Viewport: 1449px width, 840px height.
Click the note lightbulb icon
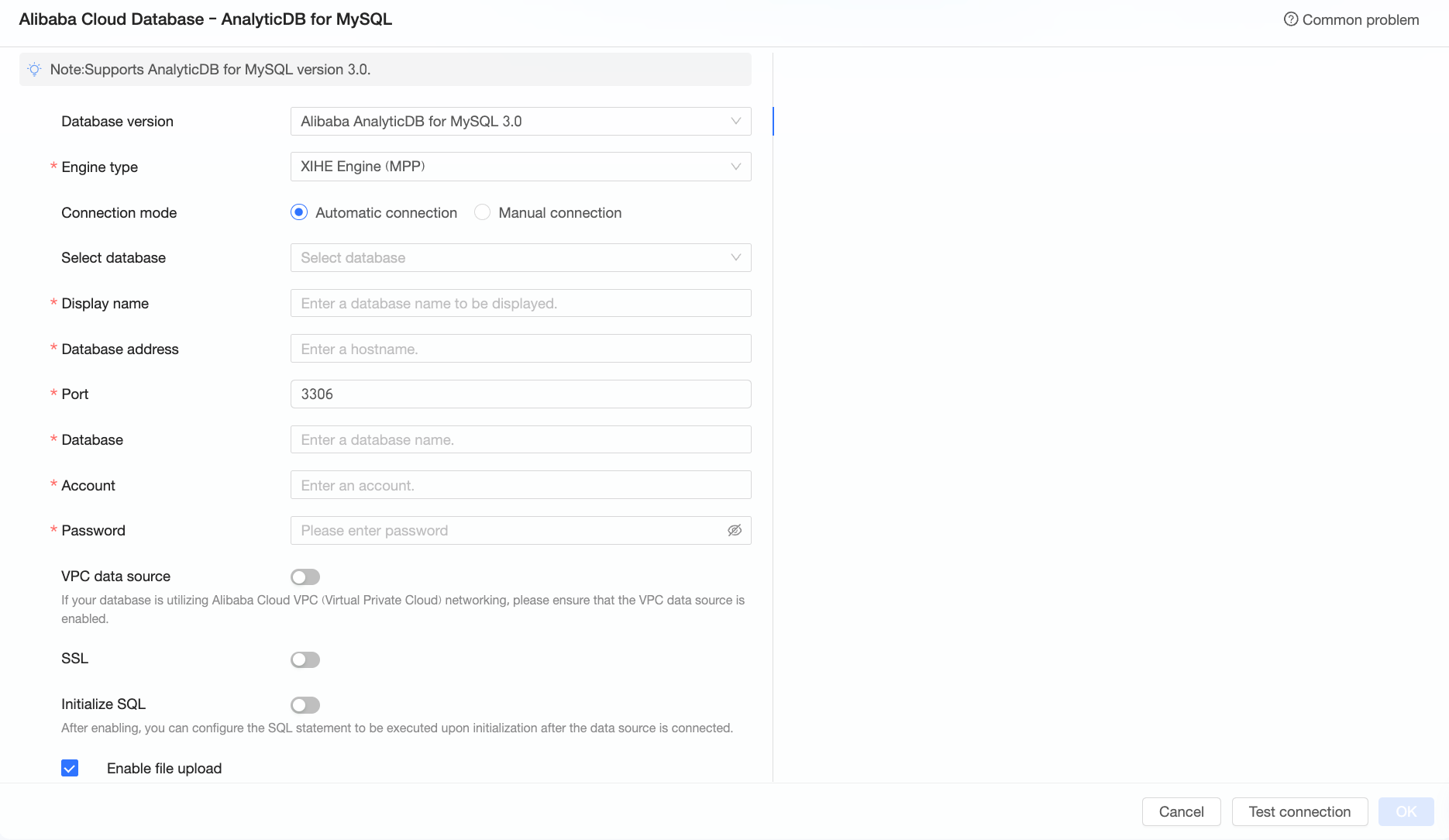34,70
